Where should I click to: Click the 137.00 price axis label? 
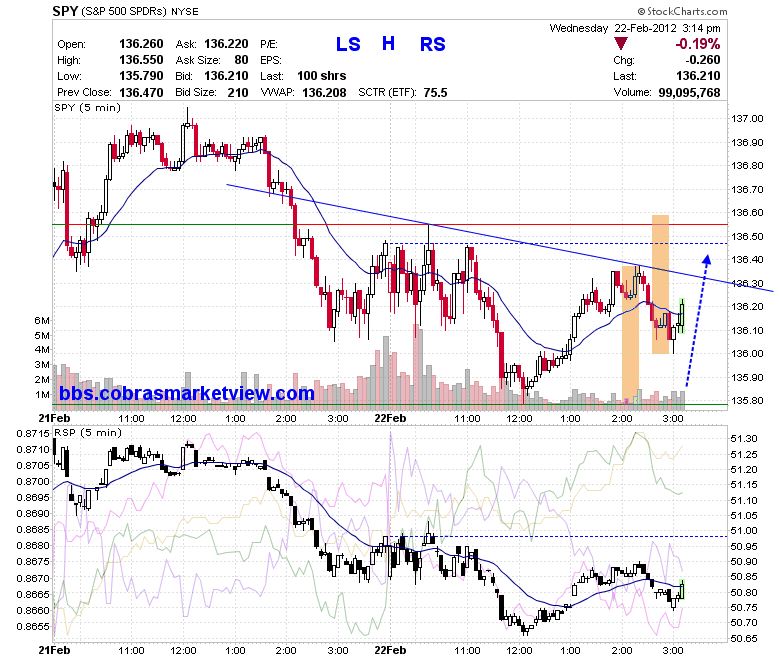747,118
